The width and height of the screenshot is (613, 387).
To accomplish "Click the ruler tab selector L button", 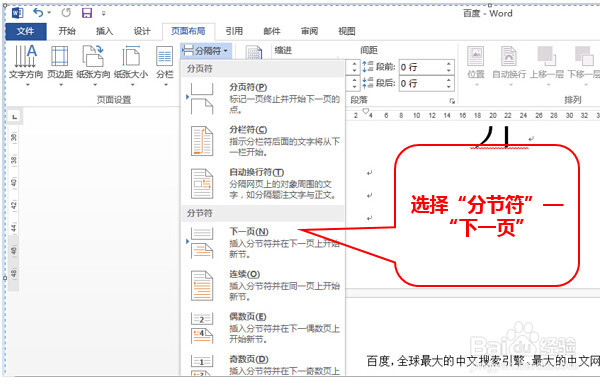I will [x=14, y=116].
